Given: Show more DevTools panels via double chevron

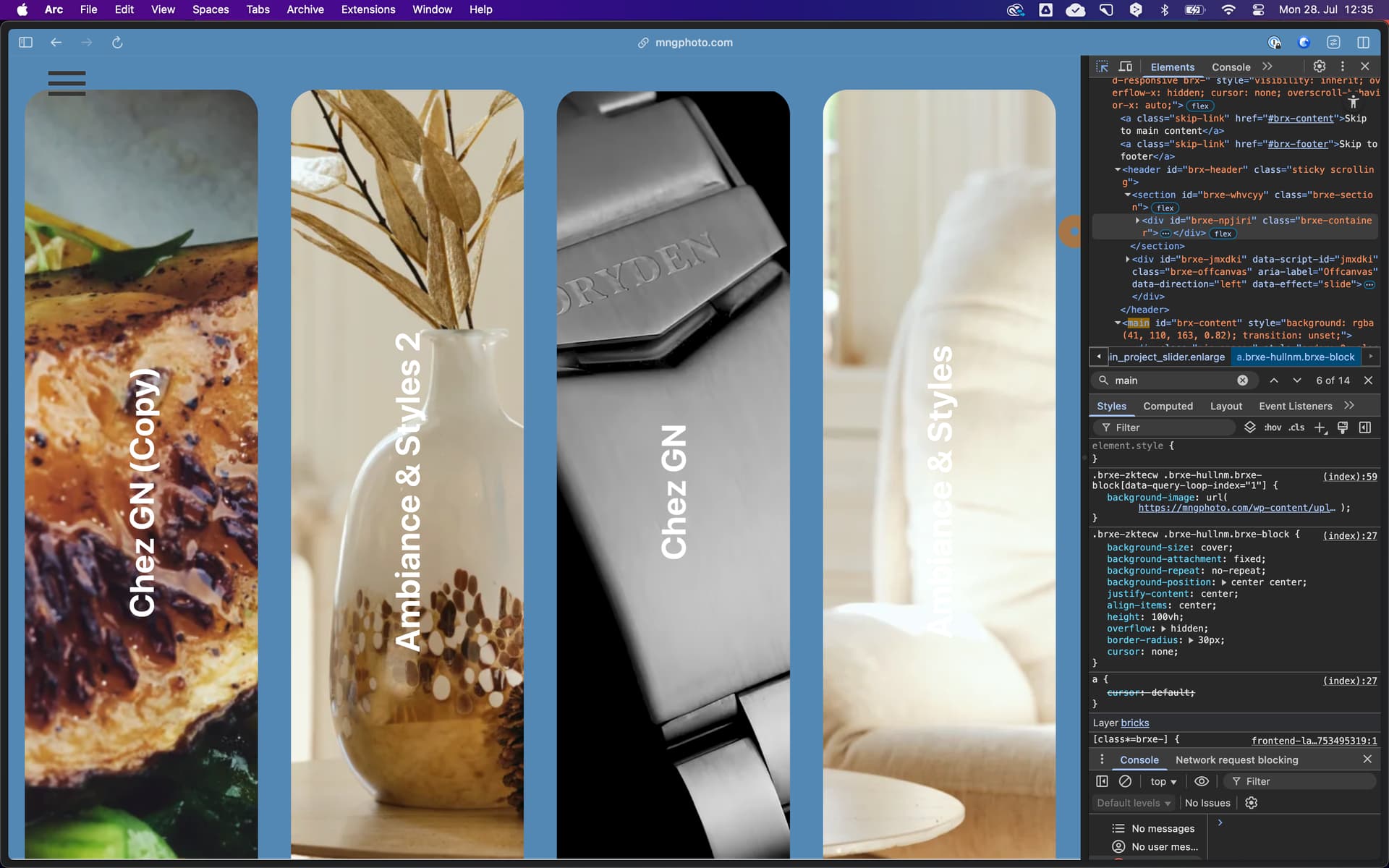Looking at the screenshot, I should pyautogui.click(x=1267, y=67).
